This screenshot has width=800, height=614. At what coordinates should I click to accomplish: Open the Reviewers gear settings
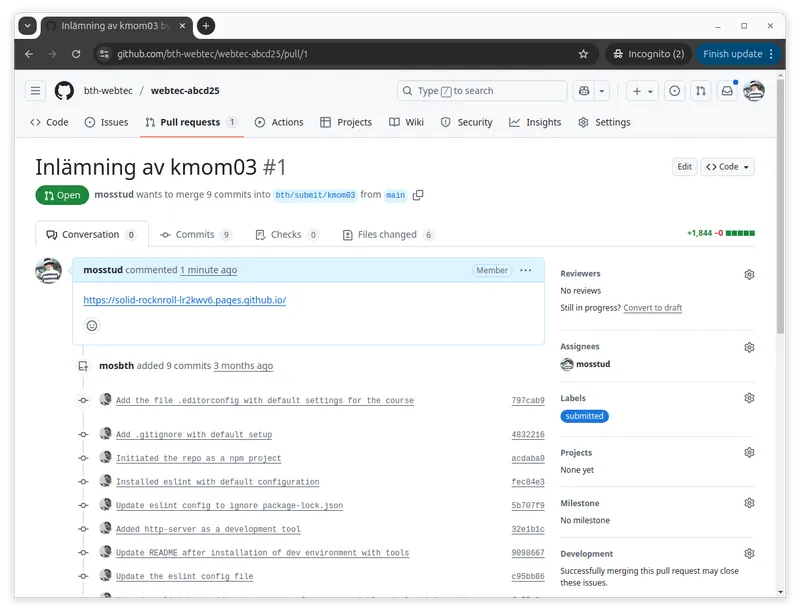[x=749, y=274]
